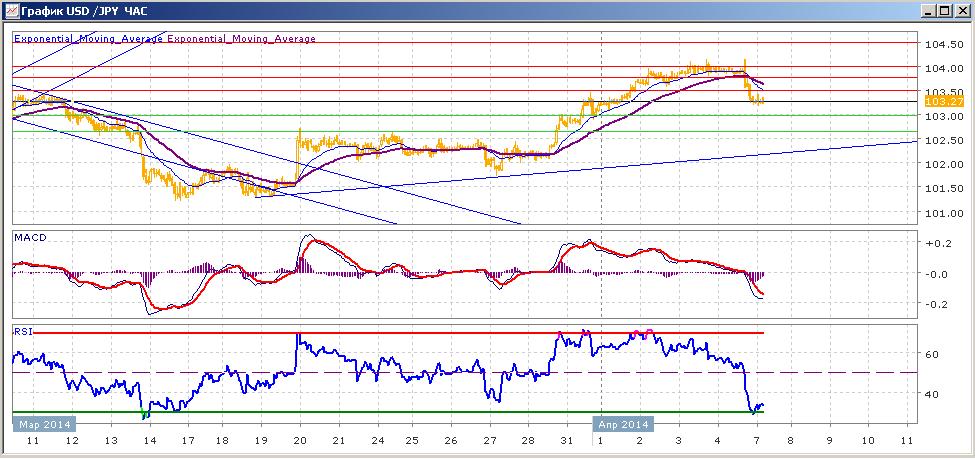975x459 pixels.
Task: Click the RSI 40 scale label
Action: point(931,394)
